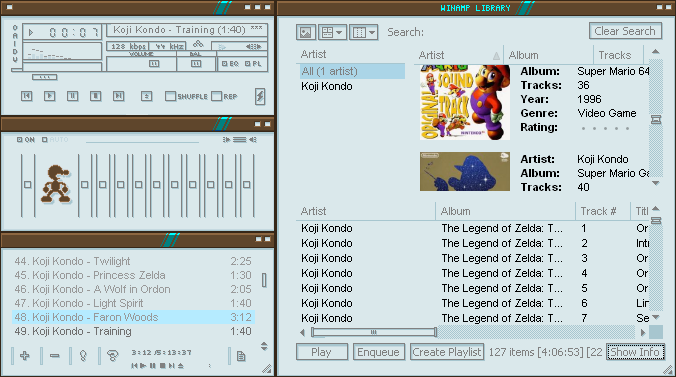
Task: Click the lightning bolt about icon
Action: [260, 96]
